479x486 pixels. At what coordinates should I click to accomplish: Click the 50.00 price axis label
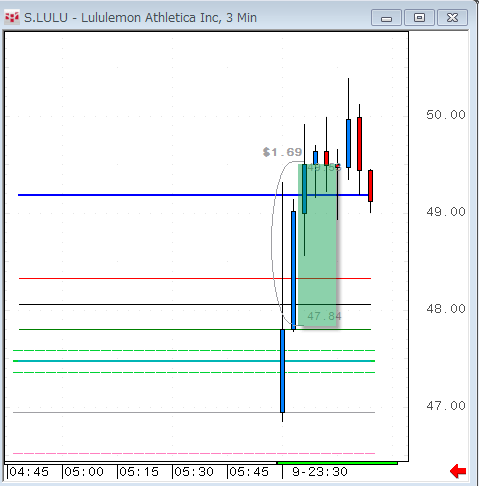click(x=446, y=115)
